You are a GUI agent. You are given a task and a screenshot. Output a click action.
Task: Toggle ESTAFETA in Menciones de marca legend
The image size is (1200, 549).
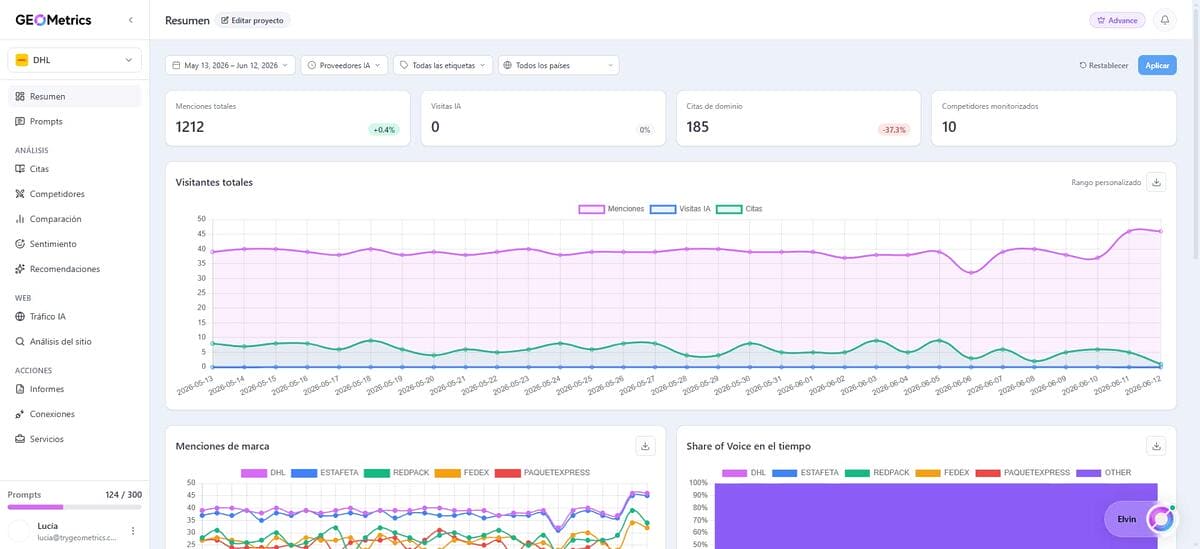325,472
